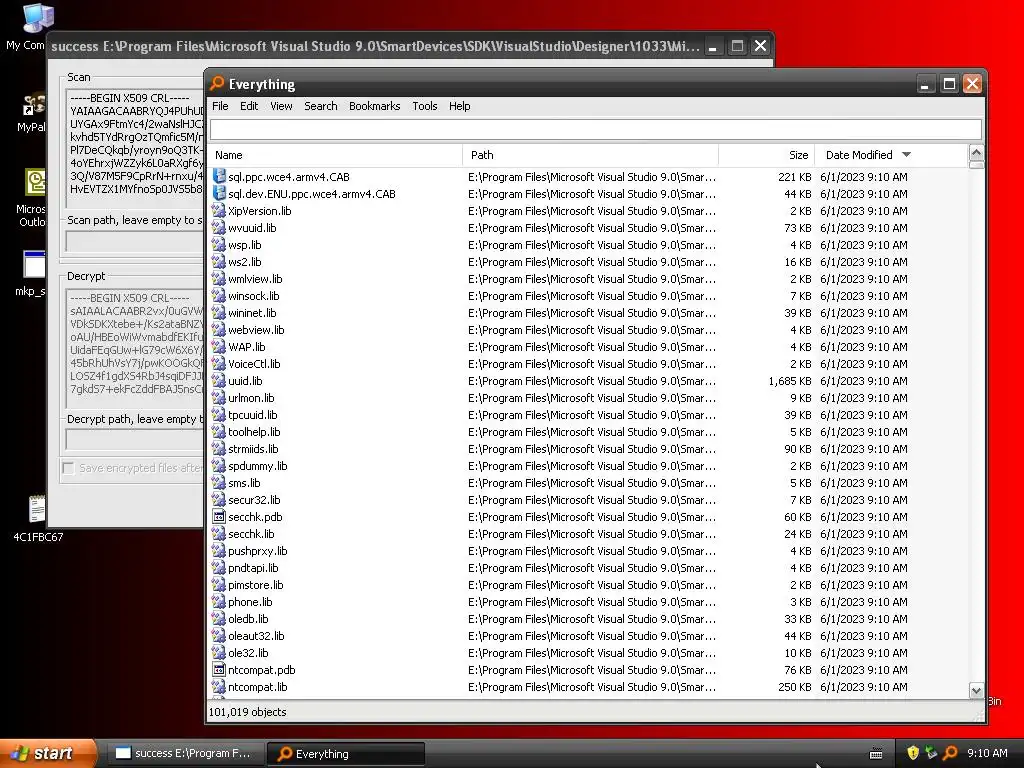
Task: Select the wmlview.lib row
Action: [x=588, y=279]
